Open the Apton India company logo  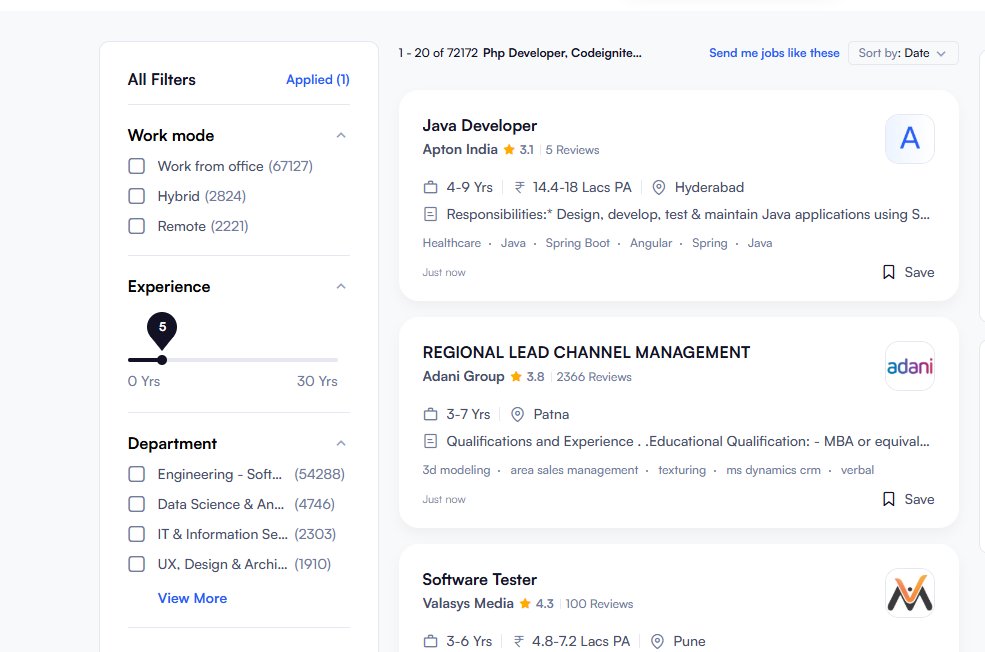pos(910,139)
